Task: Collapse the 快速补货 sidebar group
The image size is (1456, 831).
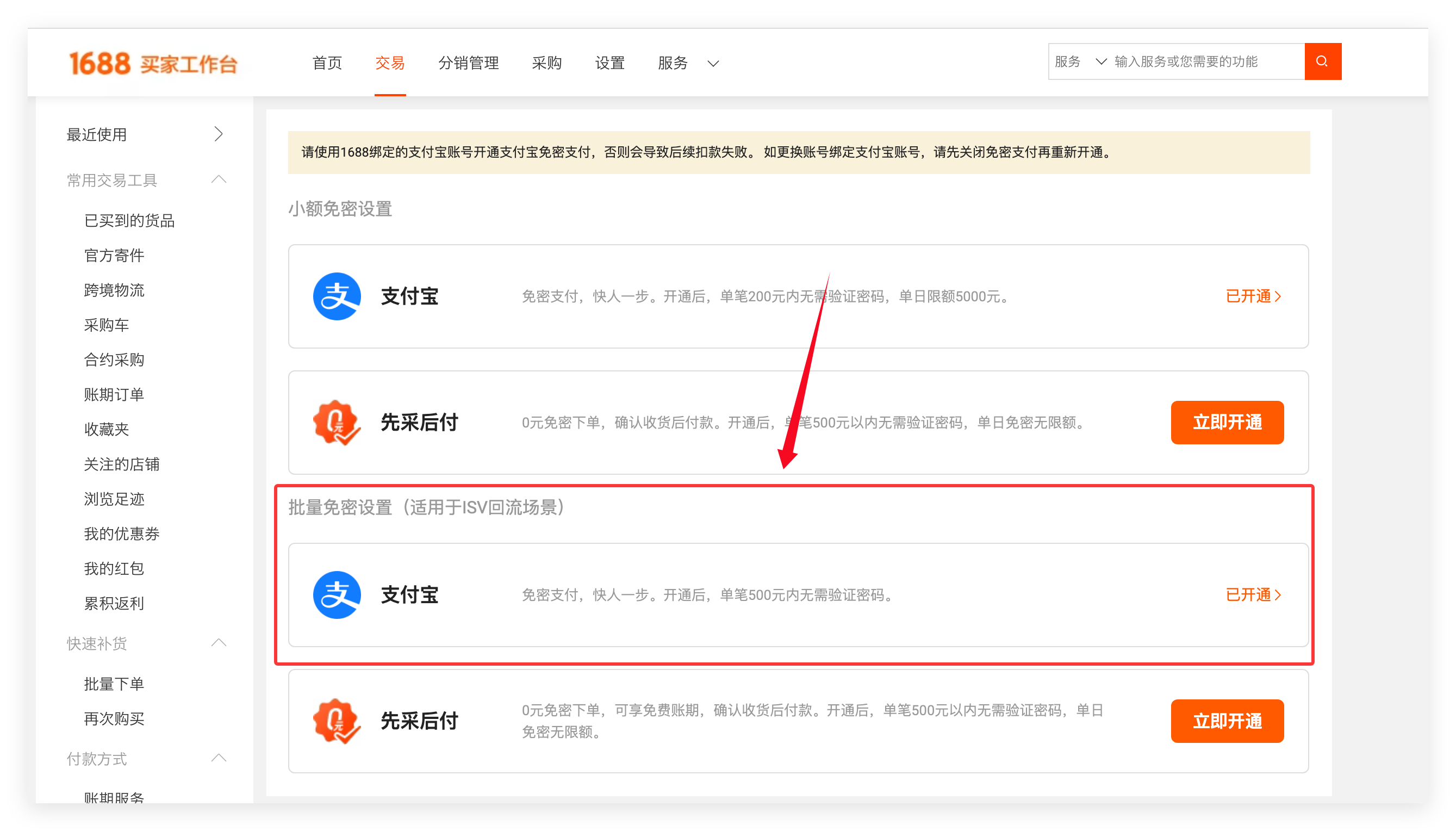Action: 219,643
